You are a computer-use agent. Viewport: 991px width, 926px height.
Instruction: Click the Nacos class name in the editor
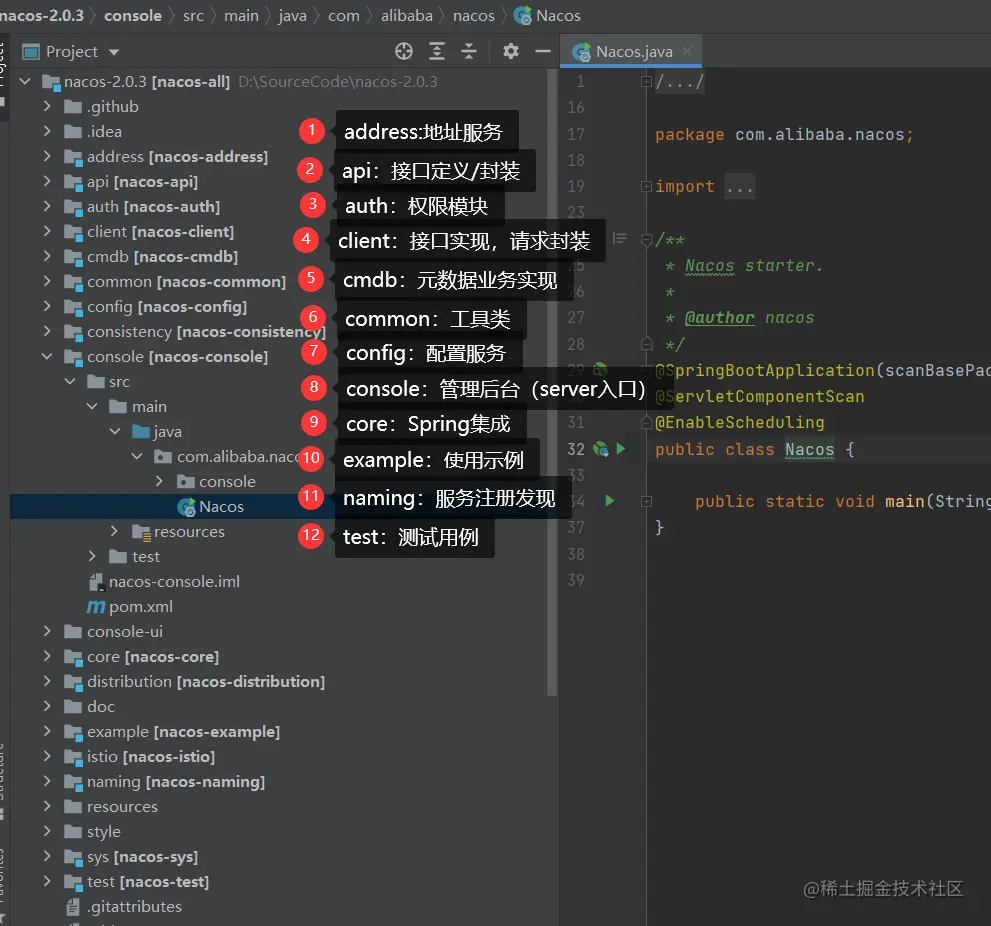point(809,449)
